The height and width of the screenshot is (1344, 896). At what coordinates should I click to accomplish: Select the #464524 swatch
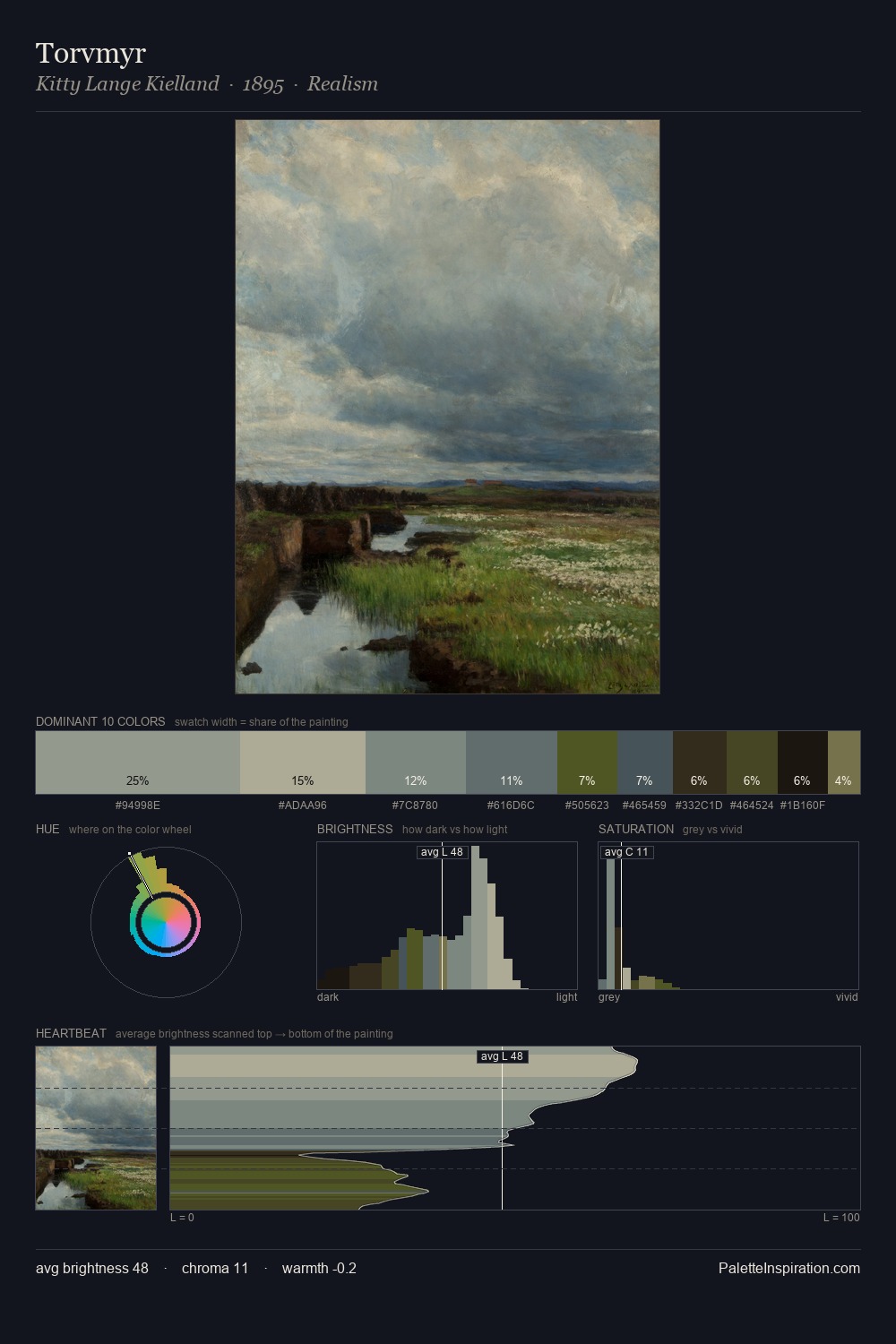[x=752, y=762]
